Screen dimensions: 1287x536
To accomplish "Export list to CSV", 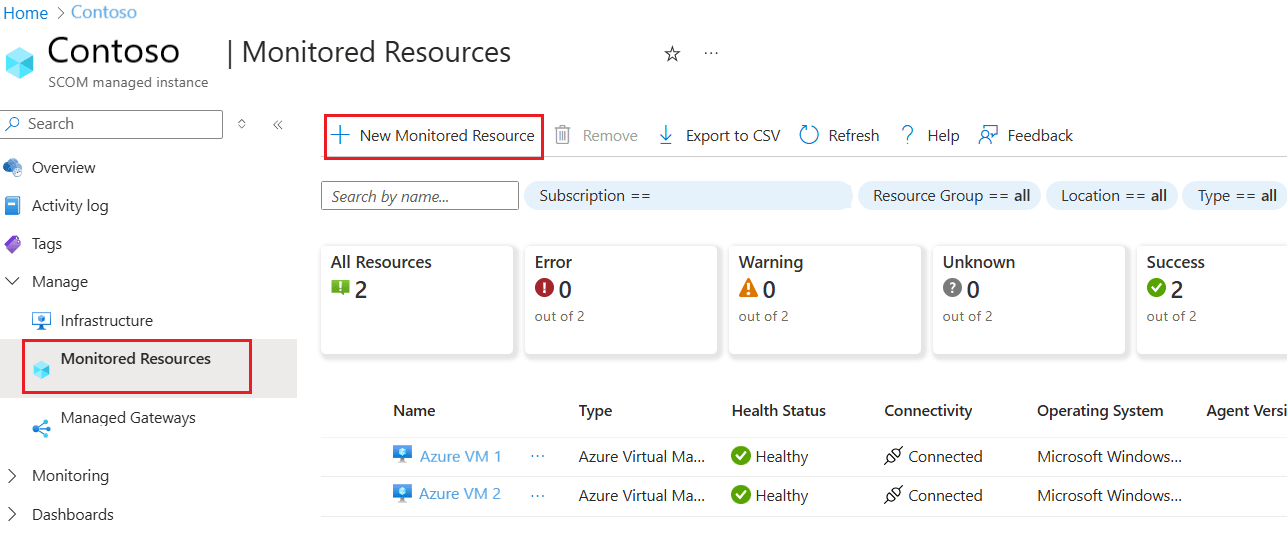I will [719, 135].
